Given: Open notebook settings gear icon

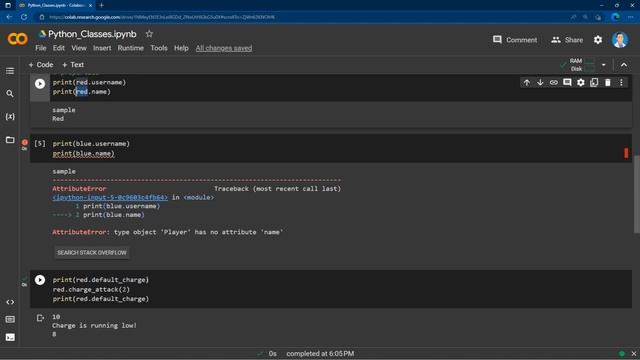Looking at the screenshot, I should click(598, 40).
